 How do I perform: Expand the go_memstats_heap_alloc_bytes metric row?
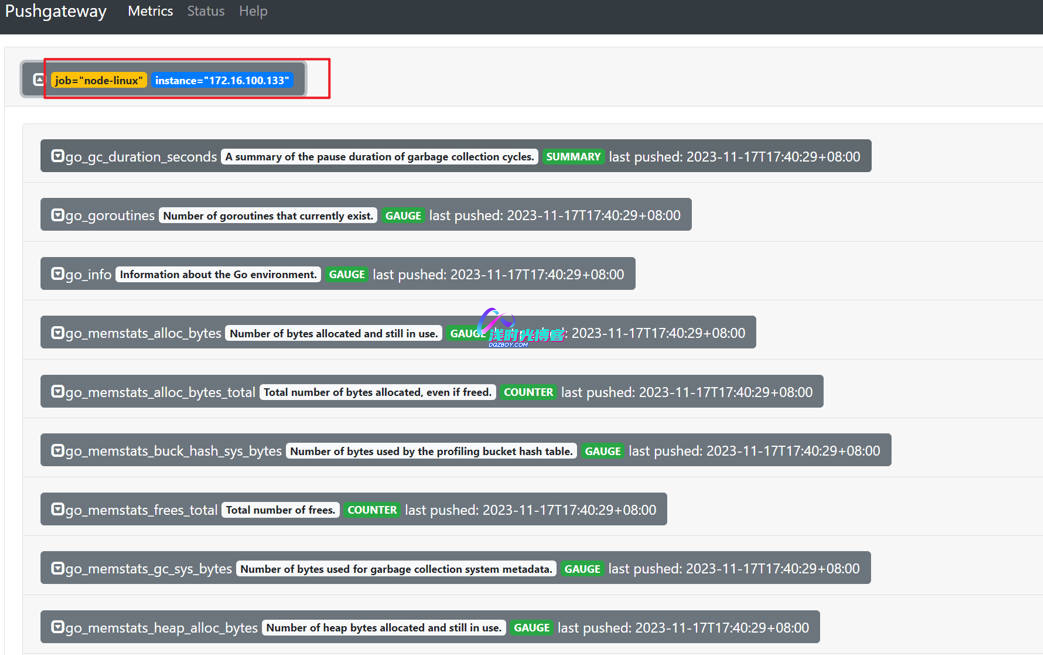point(58,628)
